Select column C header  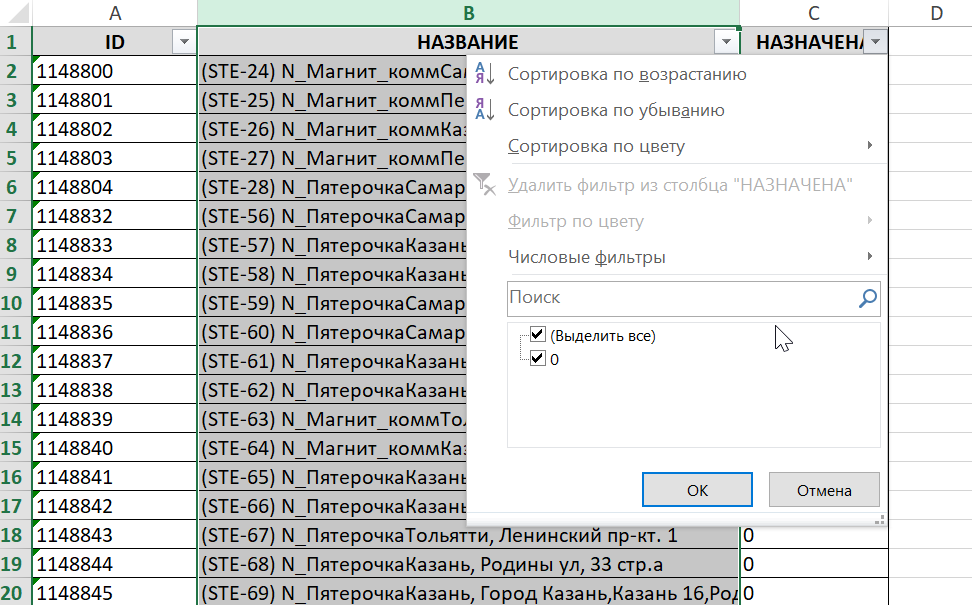tap(814, 13)
